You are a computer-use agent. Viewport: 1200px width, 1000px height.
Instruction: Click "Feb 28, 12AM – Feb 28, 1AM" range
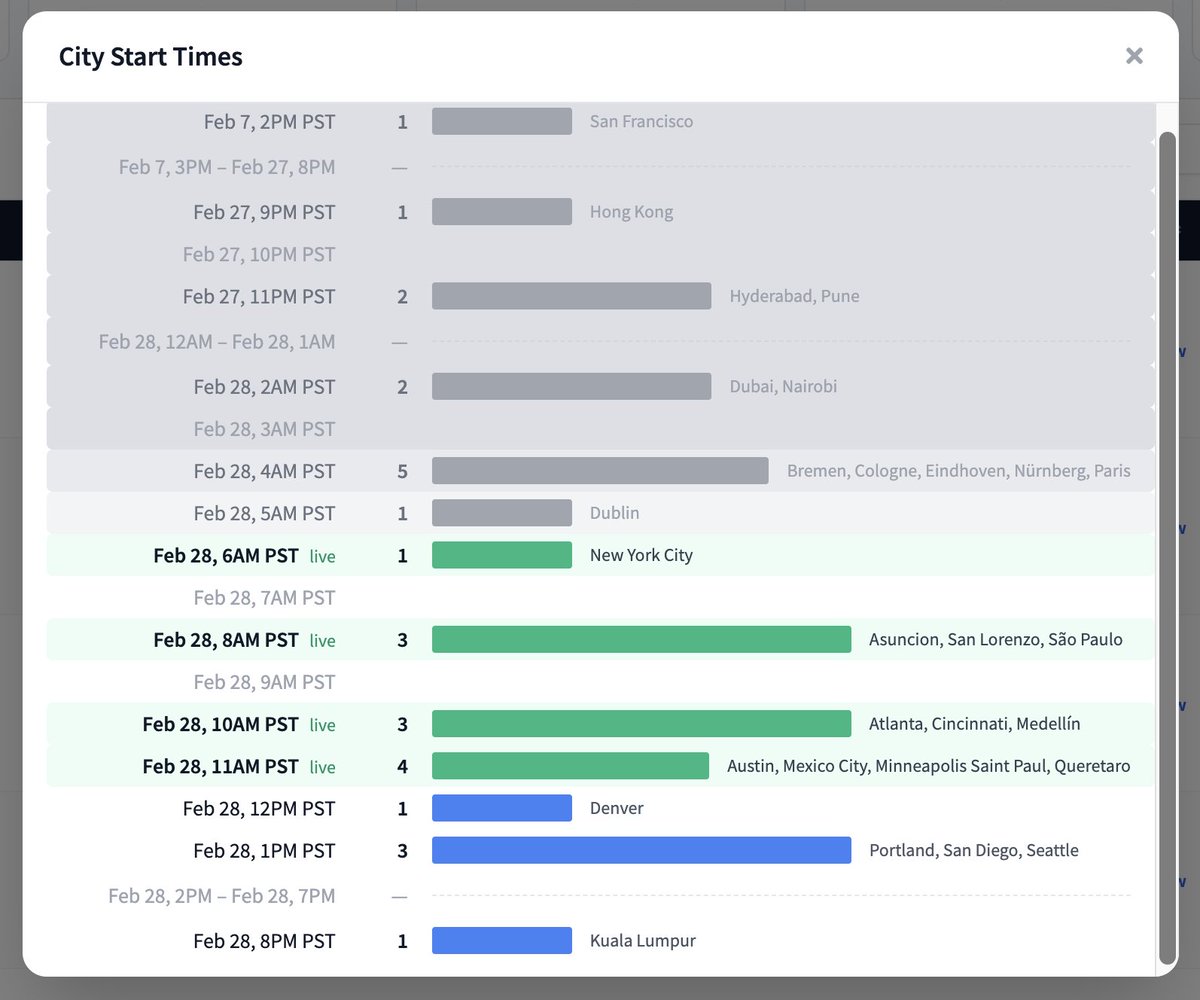[217, 342]
